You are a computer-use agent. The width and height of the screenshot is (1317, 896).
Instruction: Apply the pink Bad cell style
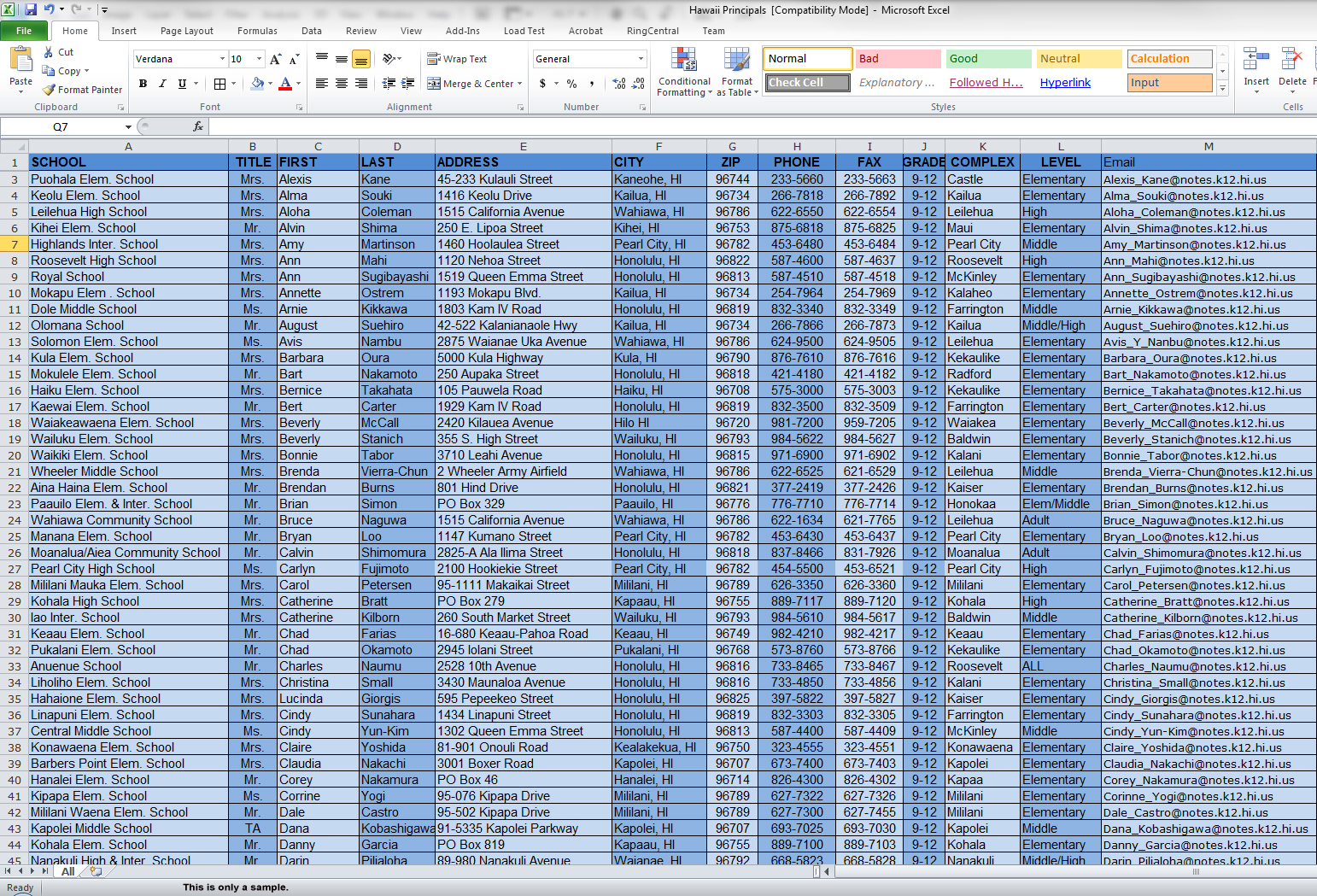coord(898,59)
